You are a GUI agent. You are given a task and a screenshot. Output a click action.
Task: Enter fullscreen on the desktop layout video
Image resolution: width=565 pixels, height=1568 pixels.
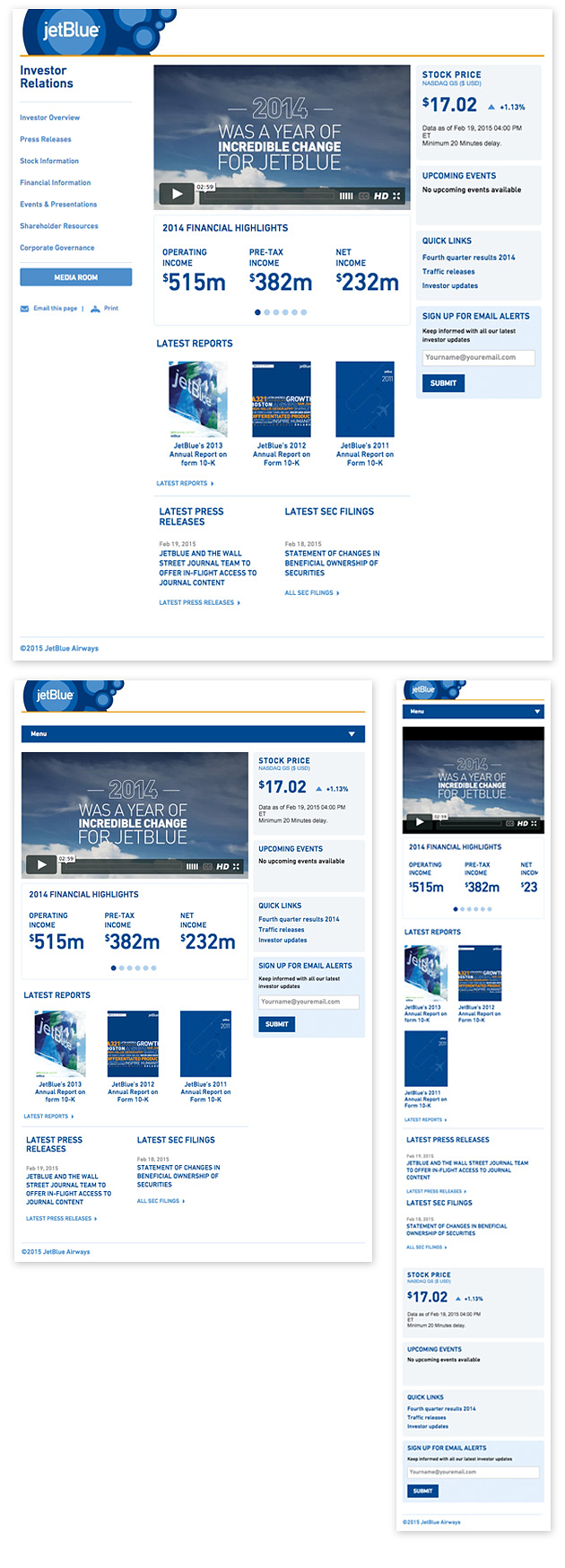point(397,196)
